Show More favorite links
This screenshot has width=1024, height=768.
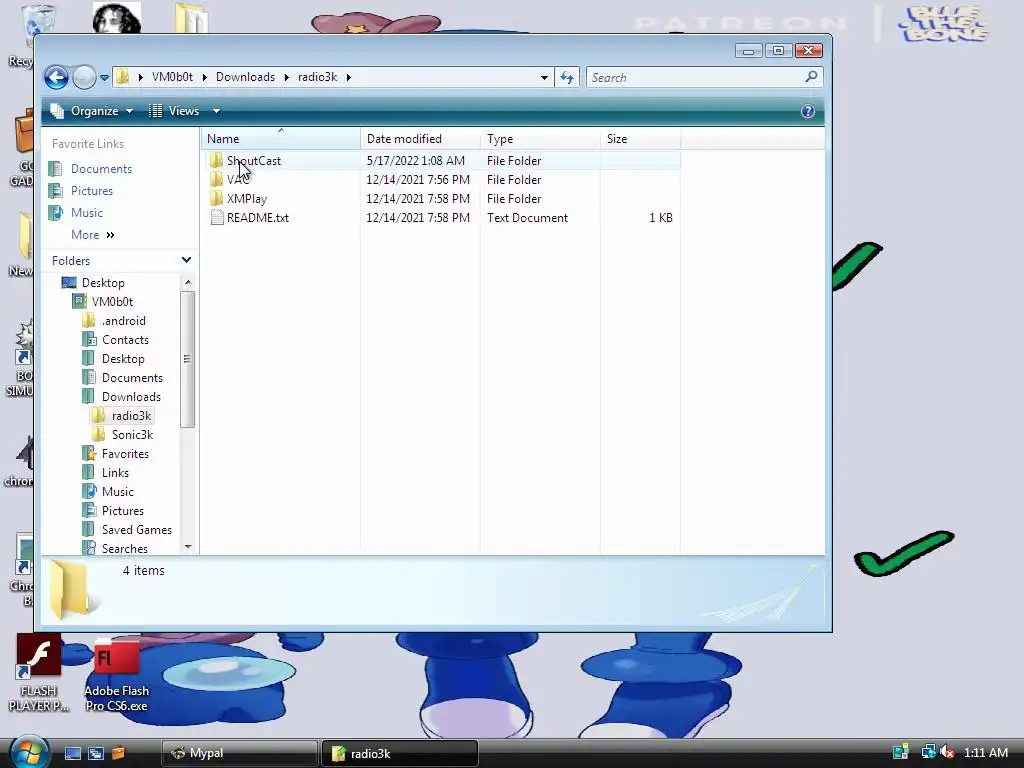click(x=93, y=234)
